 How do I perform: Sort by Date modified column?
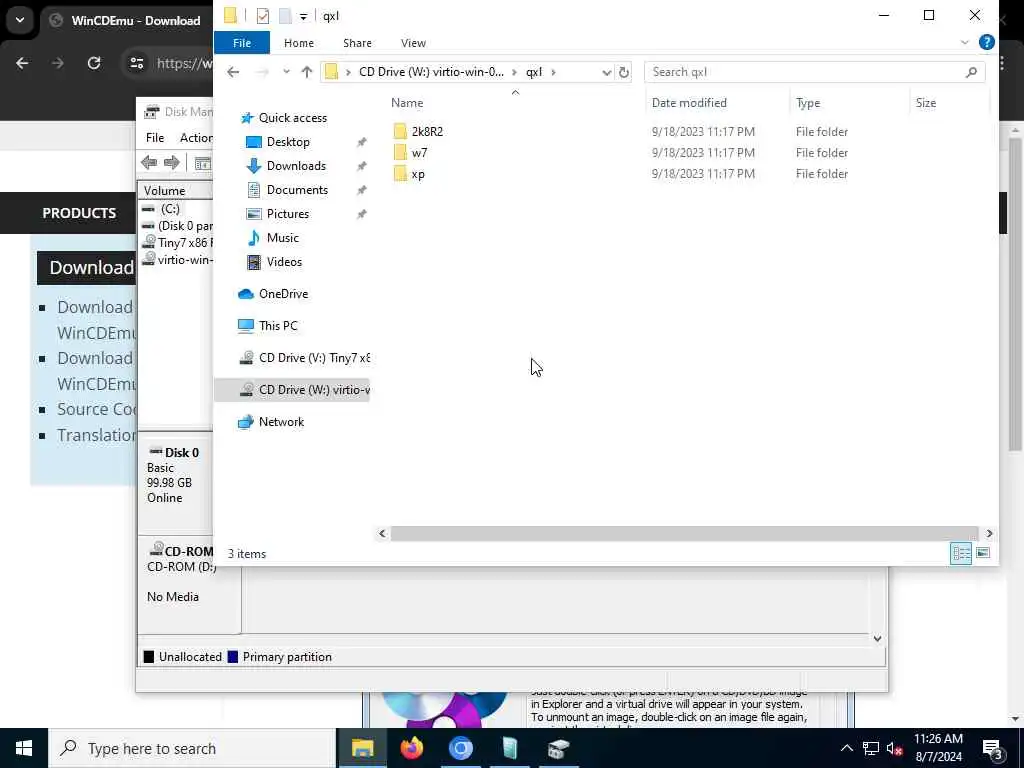[x=689, y=103]
